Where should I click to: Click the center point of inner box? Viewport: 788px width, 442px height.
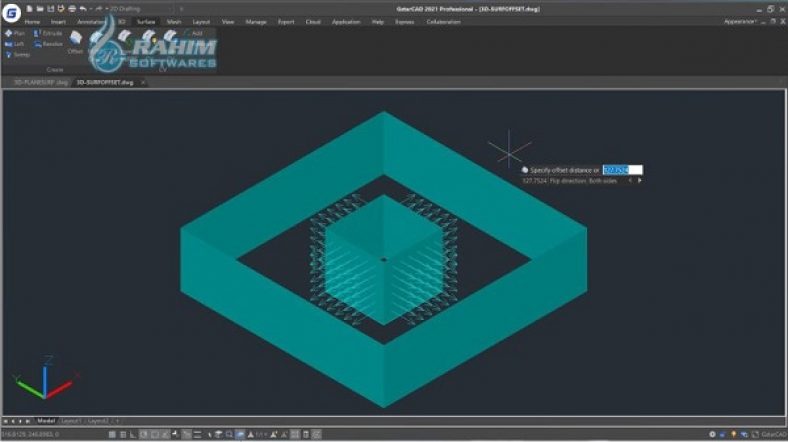click(x=384, y=260)
